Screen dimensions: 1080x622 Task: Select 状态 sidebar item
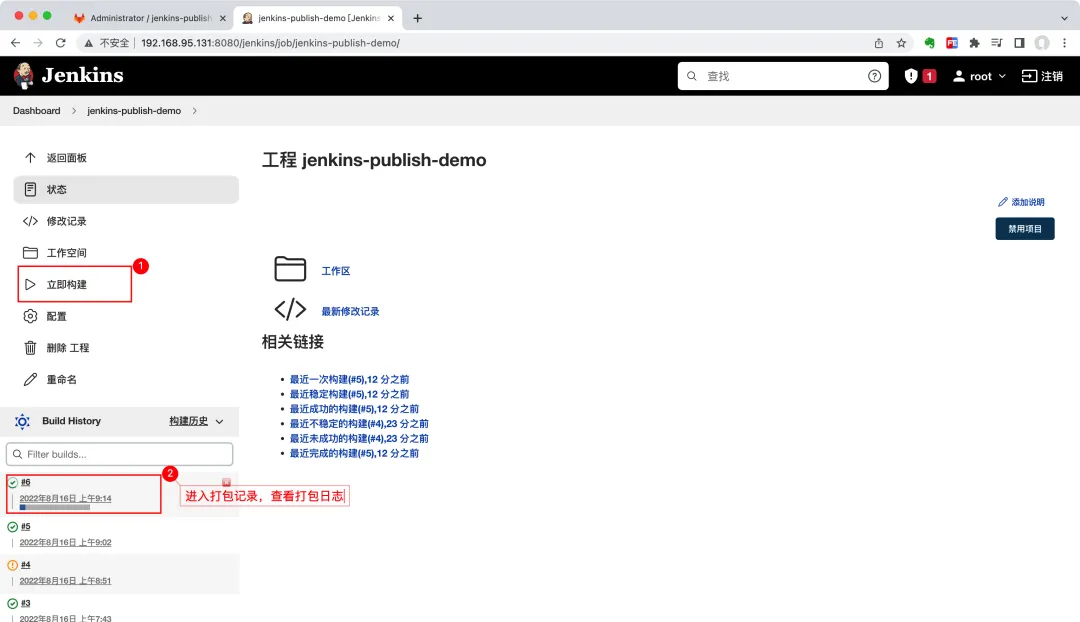(126, 189)
